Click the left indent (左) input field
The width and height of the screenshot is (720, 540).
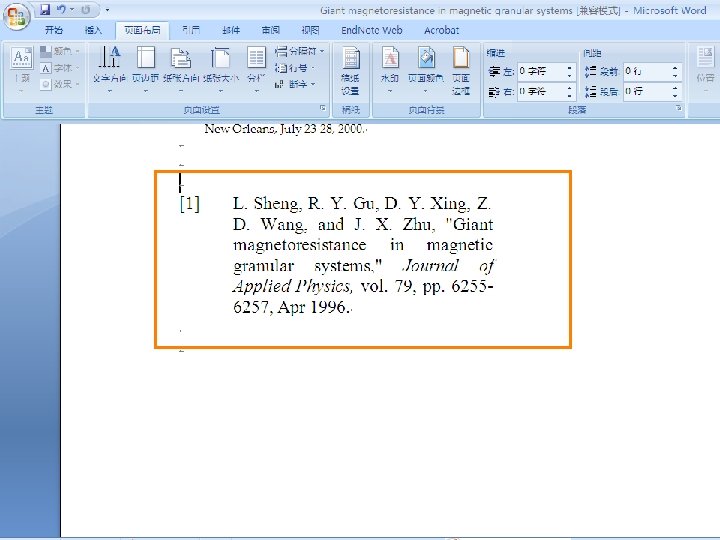point(541,71)
